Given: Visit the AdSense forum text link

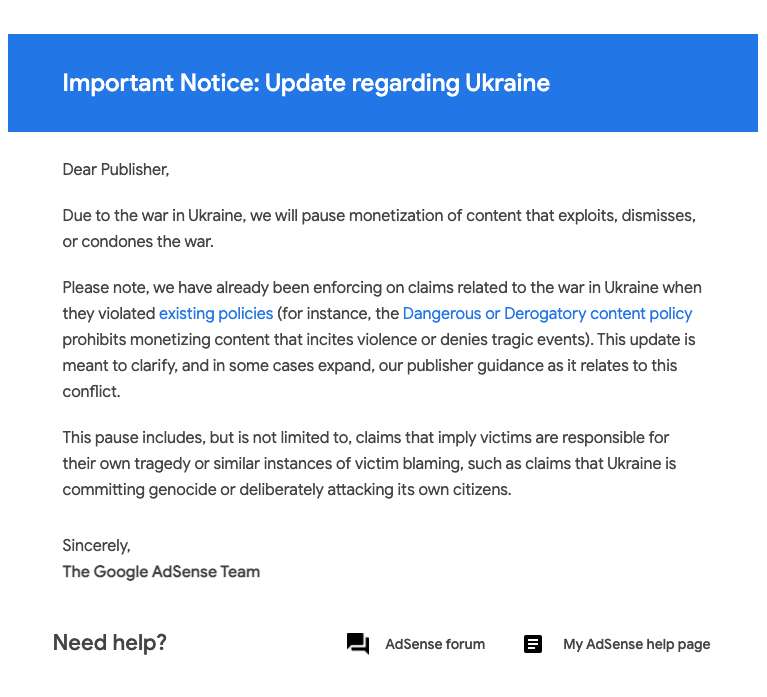Looking at the screenshot, I should tap(435, 644).
